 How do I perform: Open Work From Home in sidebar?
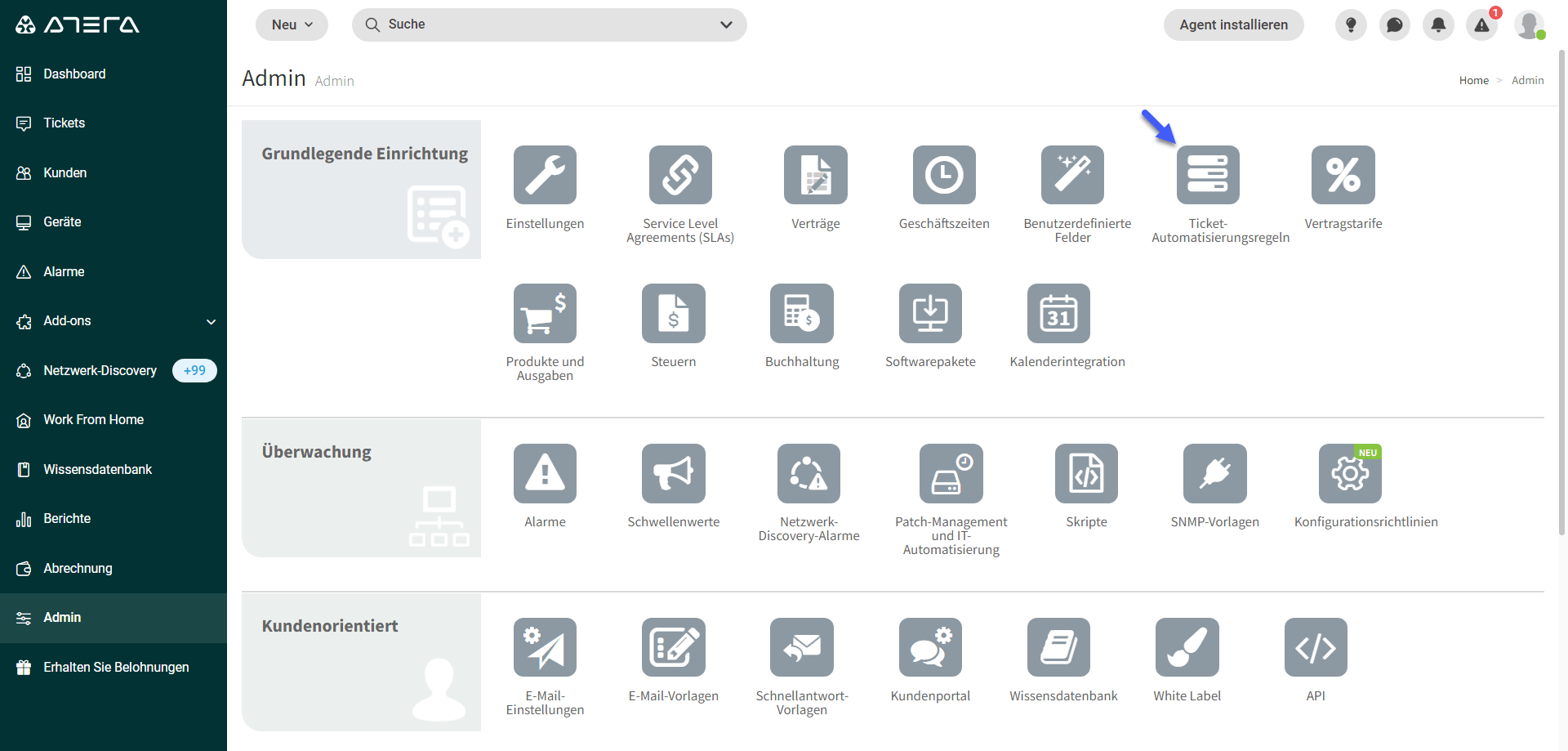click(x=114, y=420)
